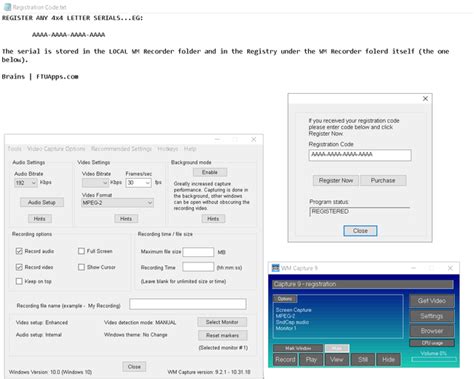Enable the Keep on top checkbox
Image resolution: width=474 pixels, height=379 pixels.
19,281
